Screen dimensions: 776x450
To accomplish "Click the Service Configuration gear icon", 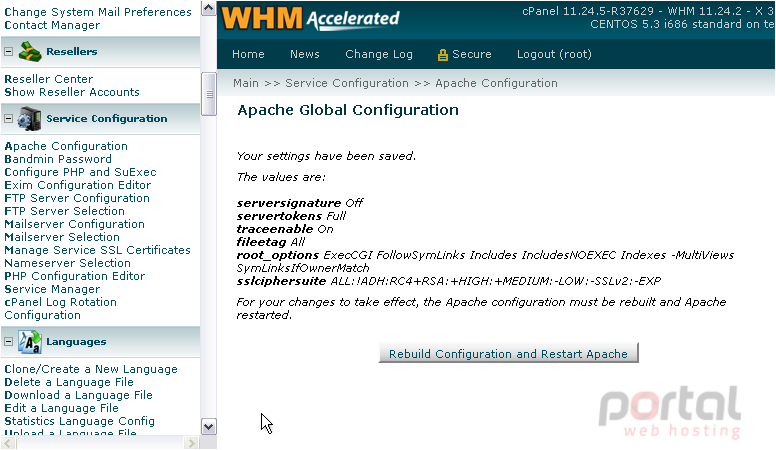I will tap(29, 119).
